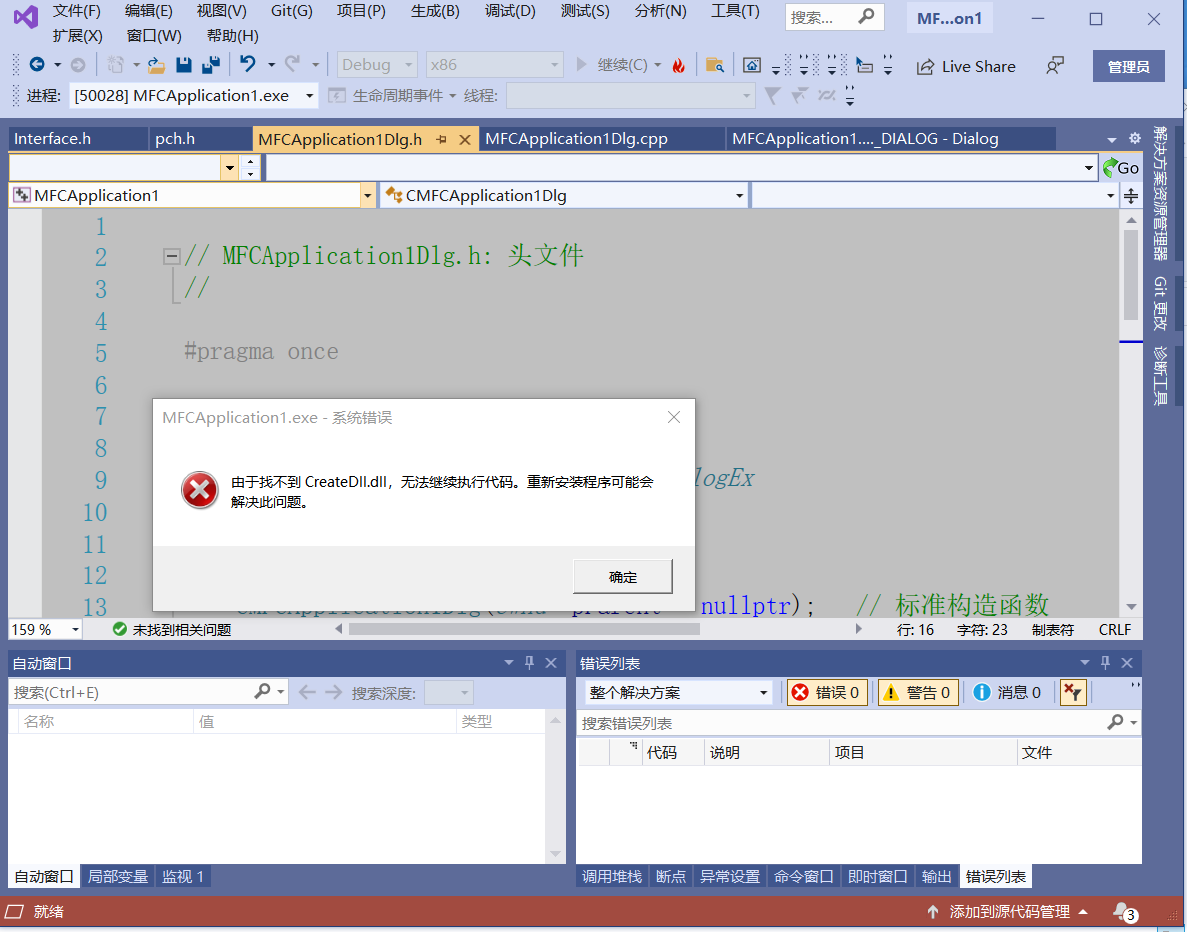Save current file with the disk icon
This screenshot has width=1187, height=932.
(183, 65)
